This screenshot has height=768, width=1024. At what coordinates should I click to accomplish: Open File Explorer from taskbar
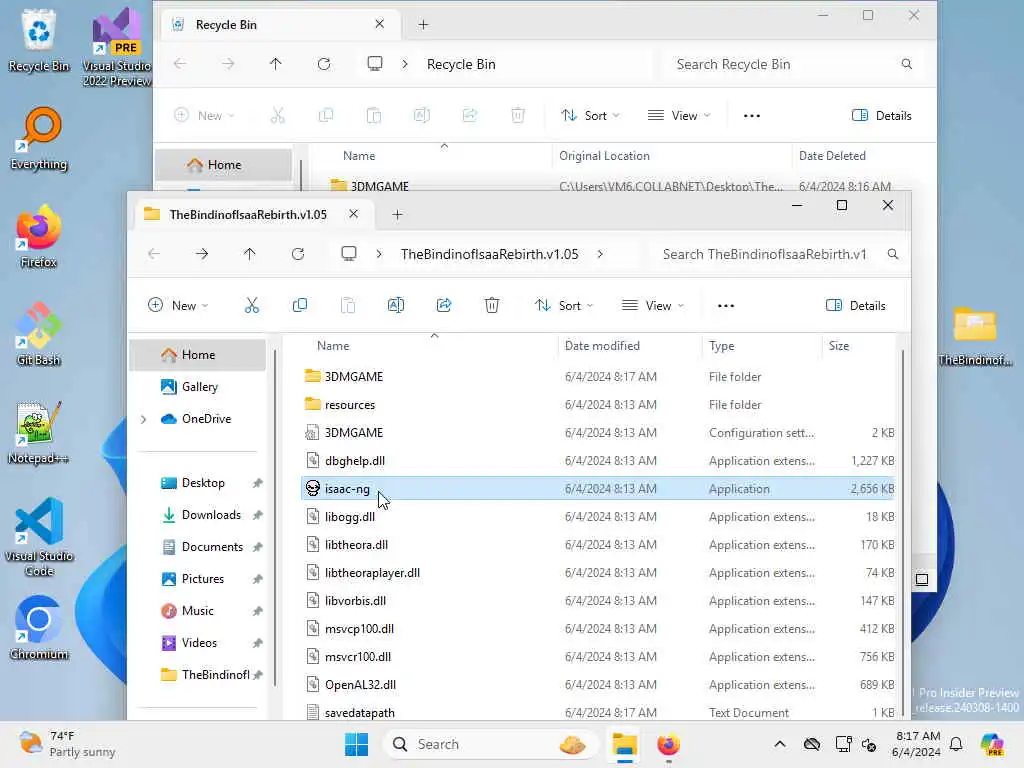coord(624,744)
